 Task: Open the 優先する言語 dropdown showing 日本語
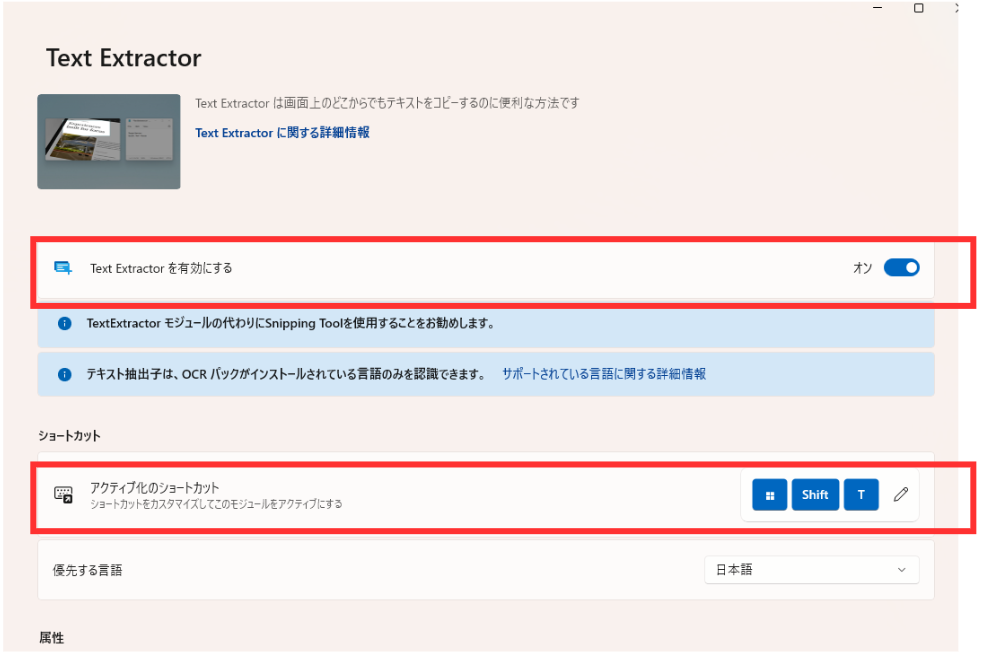[x=812, y=570]
